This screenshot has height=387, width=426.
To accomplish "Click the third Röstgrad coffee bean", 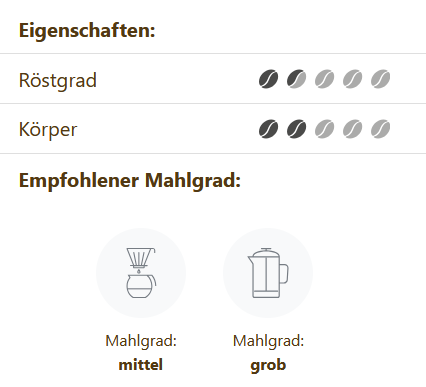I will tap(324, 79).
